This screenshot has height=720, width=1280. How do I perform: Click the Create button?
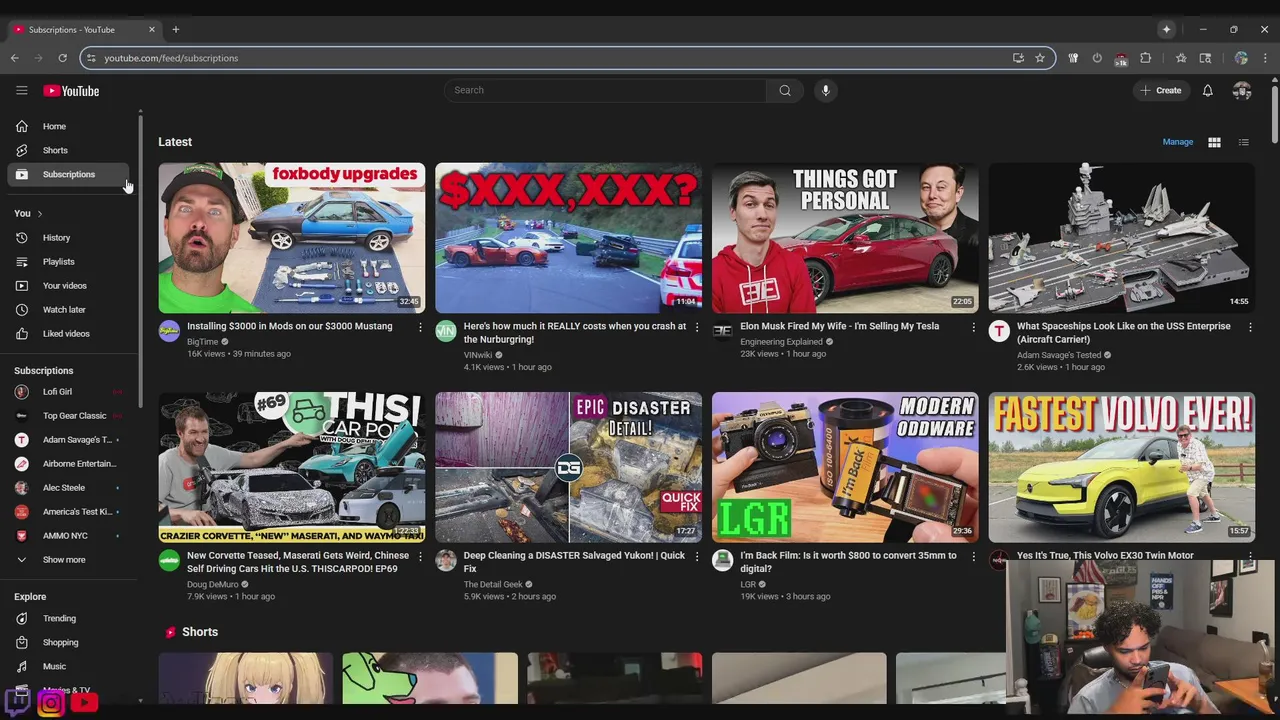[x=1161, y=90]
